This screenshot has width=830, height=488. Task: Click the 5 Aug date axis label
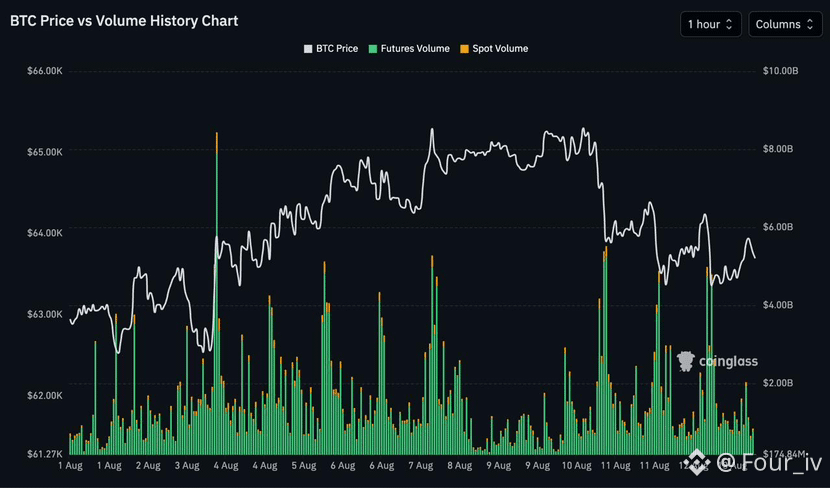tap(304, 466)
